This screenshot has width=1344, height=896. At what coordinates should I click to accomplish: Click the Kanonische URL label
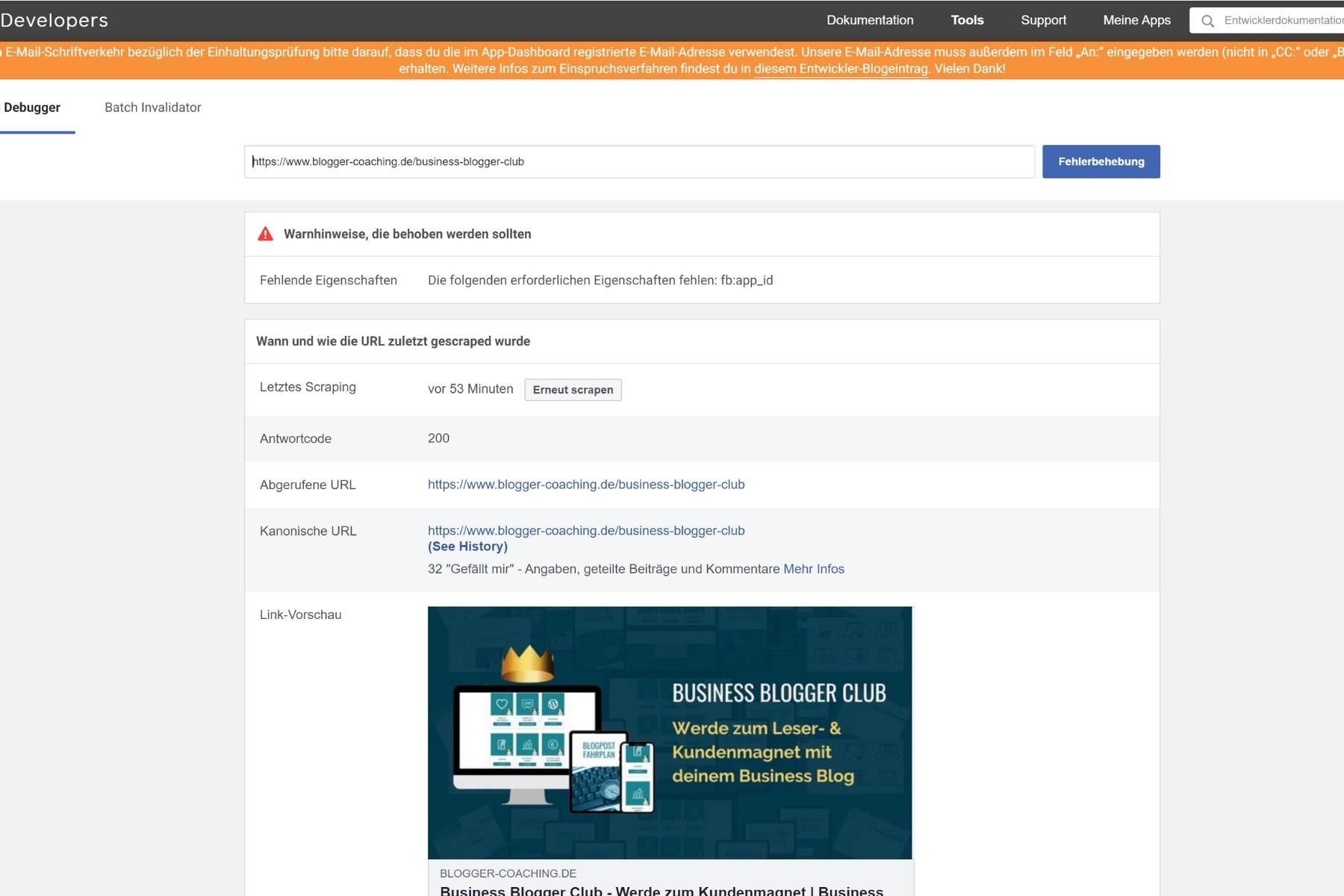pos(308,531)
